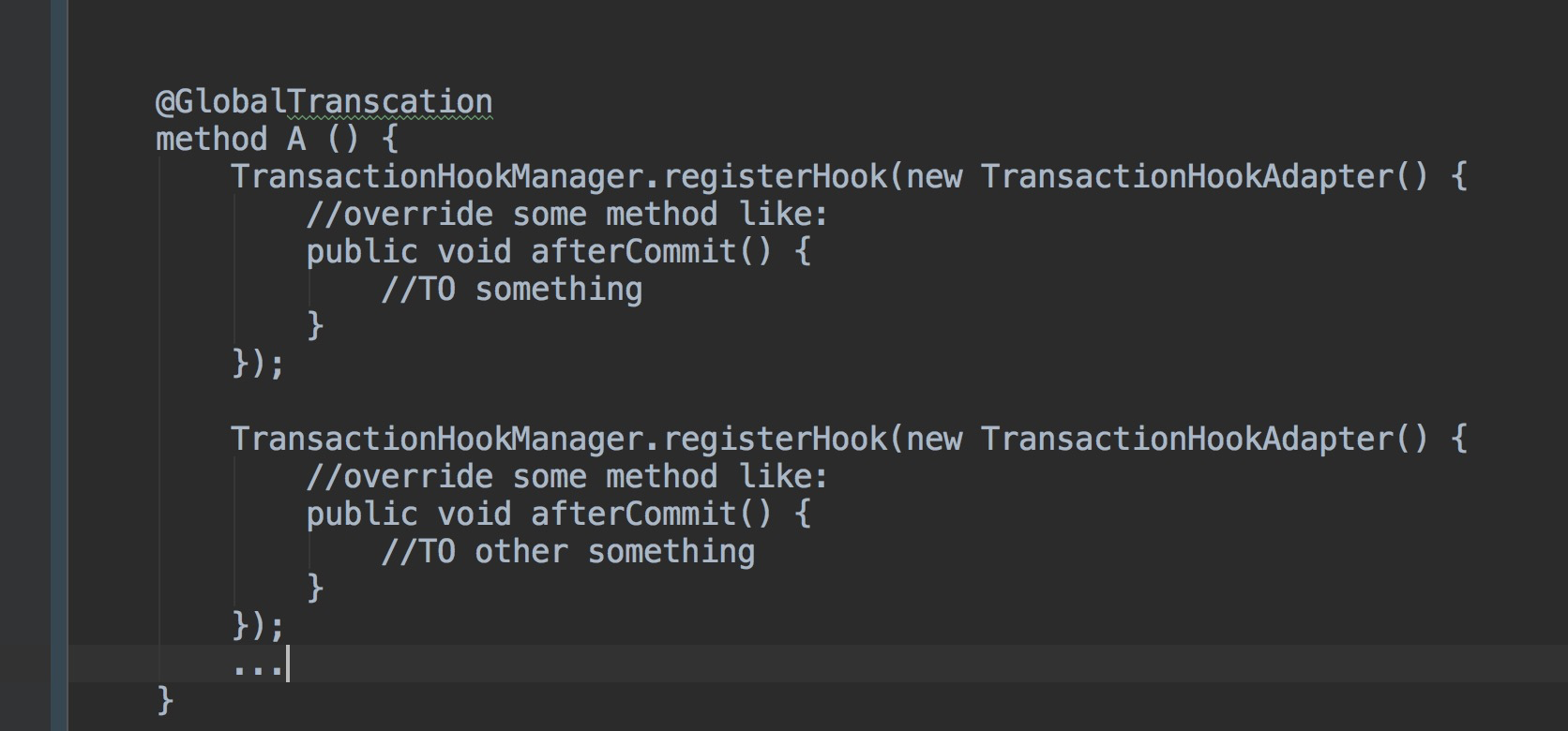Click closing brace of first afterCommit

315,326
